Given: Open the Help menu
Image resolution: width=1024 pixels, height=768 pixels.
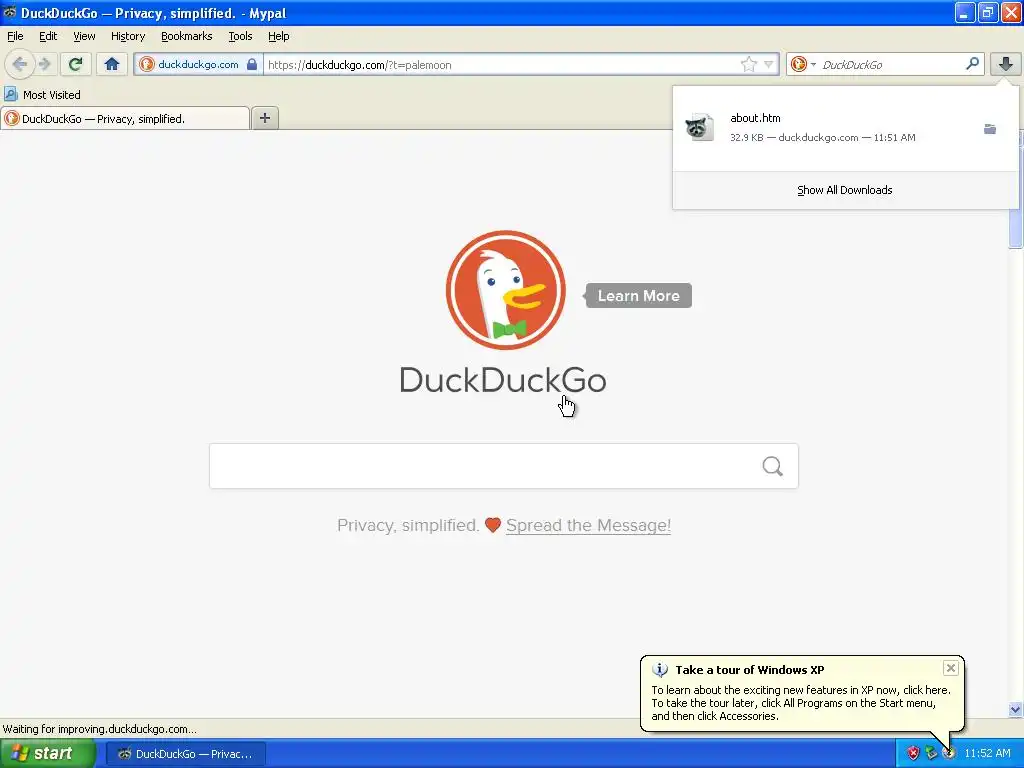Looking at the screenshot, I should 278,36.
